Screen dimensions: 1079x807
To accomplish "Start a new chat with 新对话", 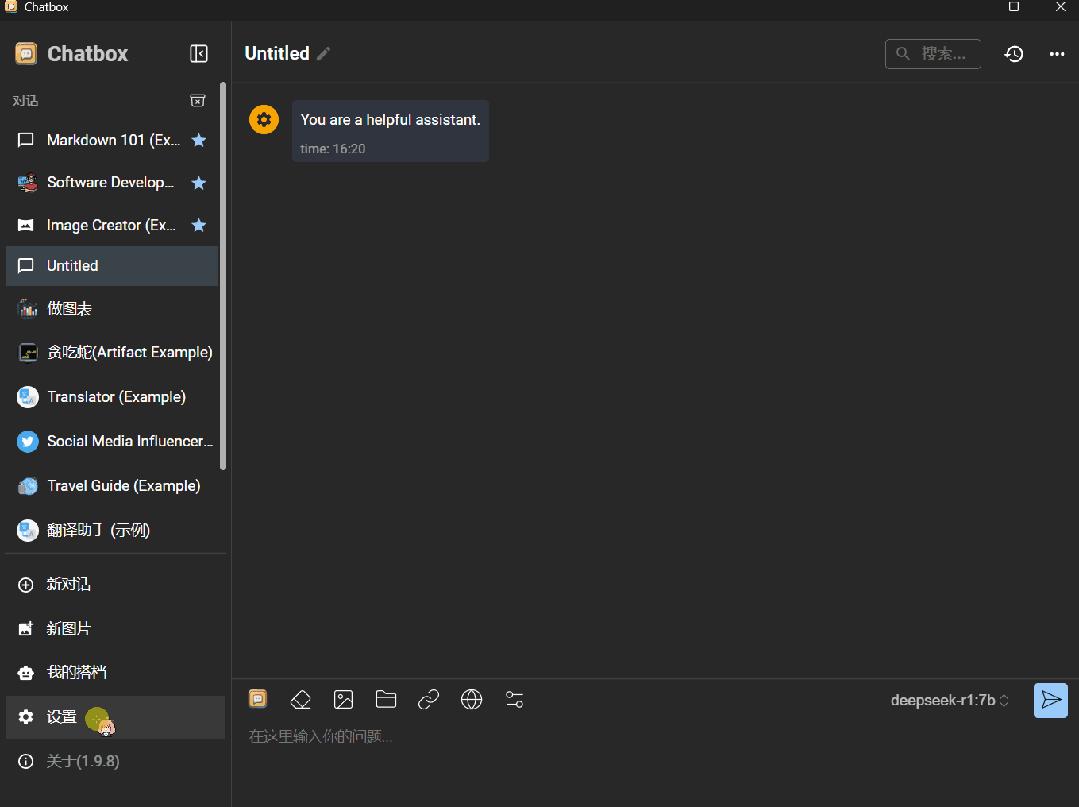I will [115, 585].
